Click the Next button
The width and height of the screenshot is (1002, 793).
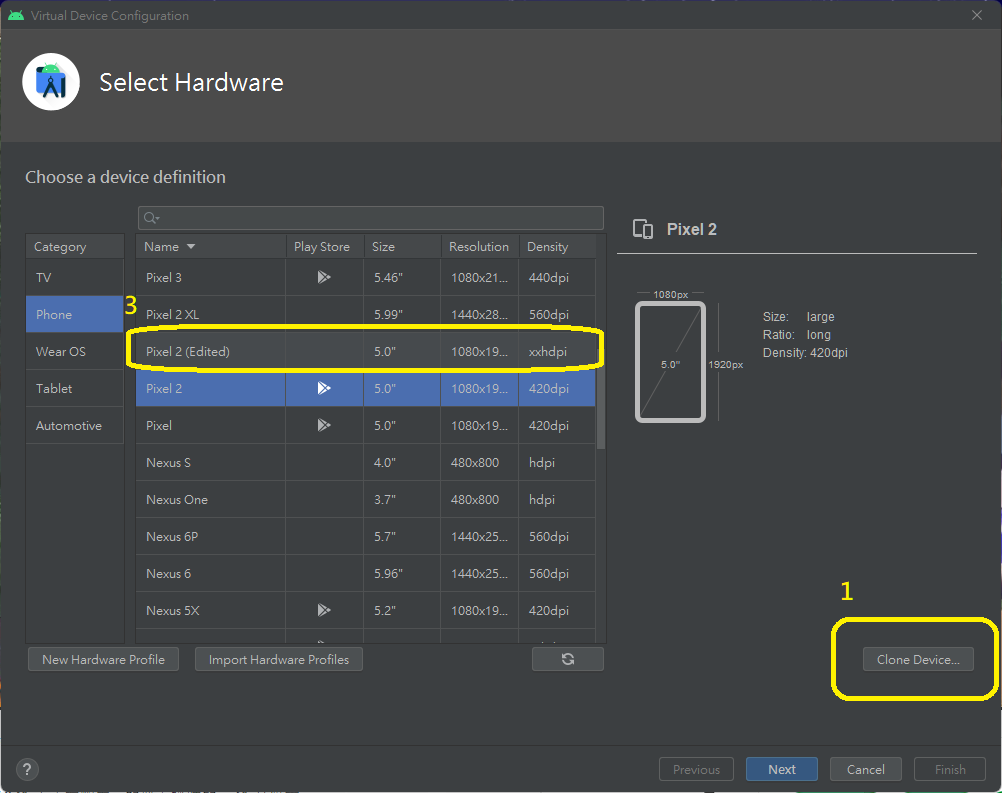tap(782, 769)
